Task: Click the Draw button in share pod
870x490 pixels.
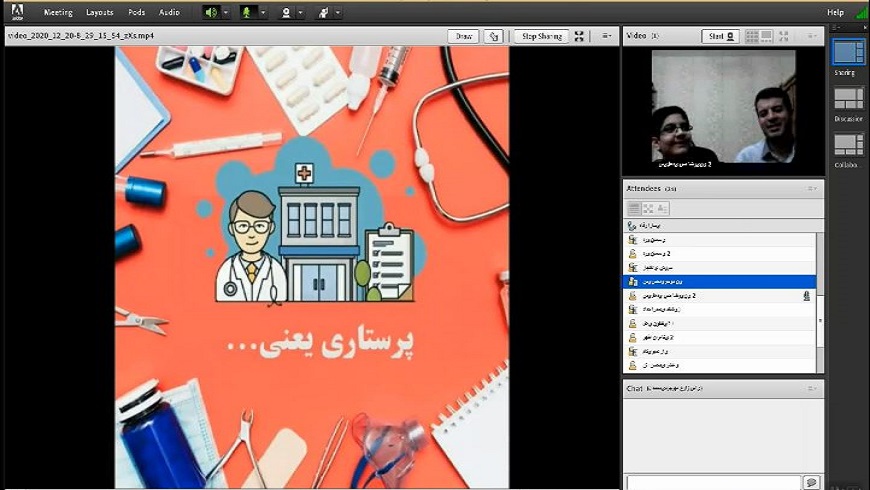Action: (x=463, y=36)
